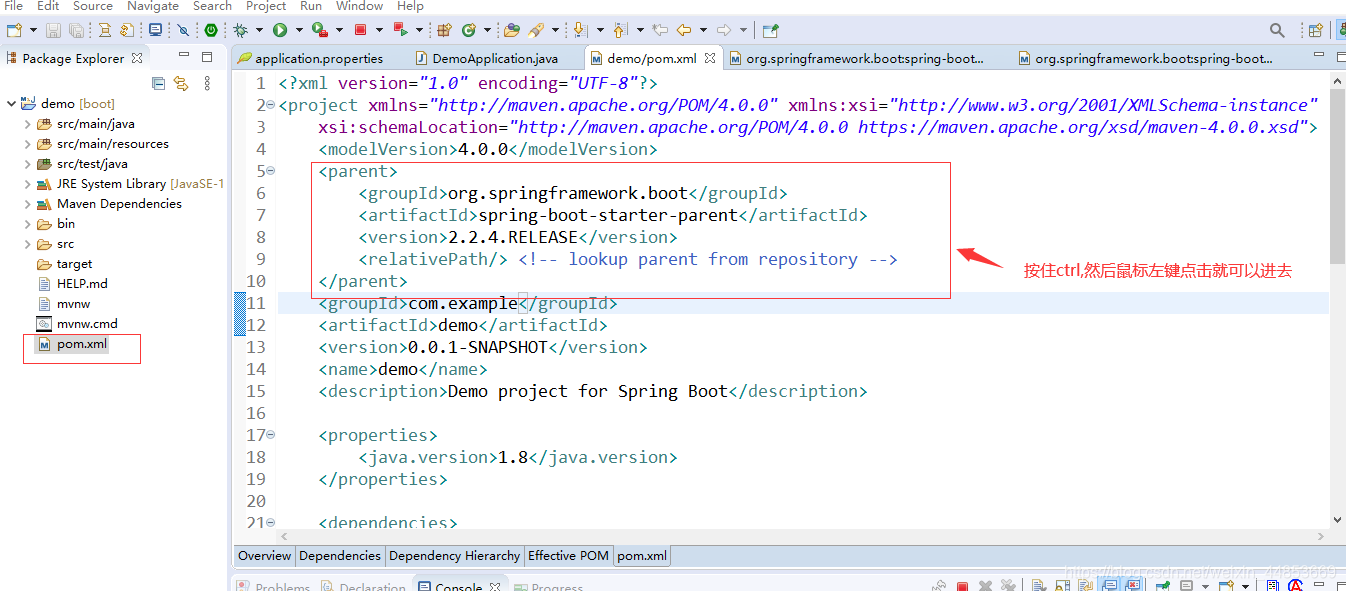Click the New Java Class icon
The height and width of the screenshot is (591, 1346).
pos(469,30)
